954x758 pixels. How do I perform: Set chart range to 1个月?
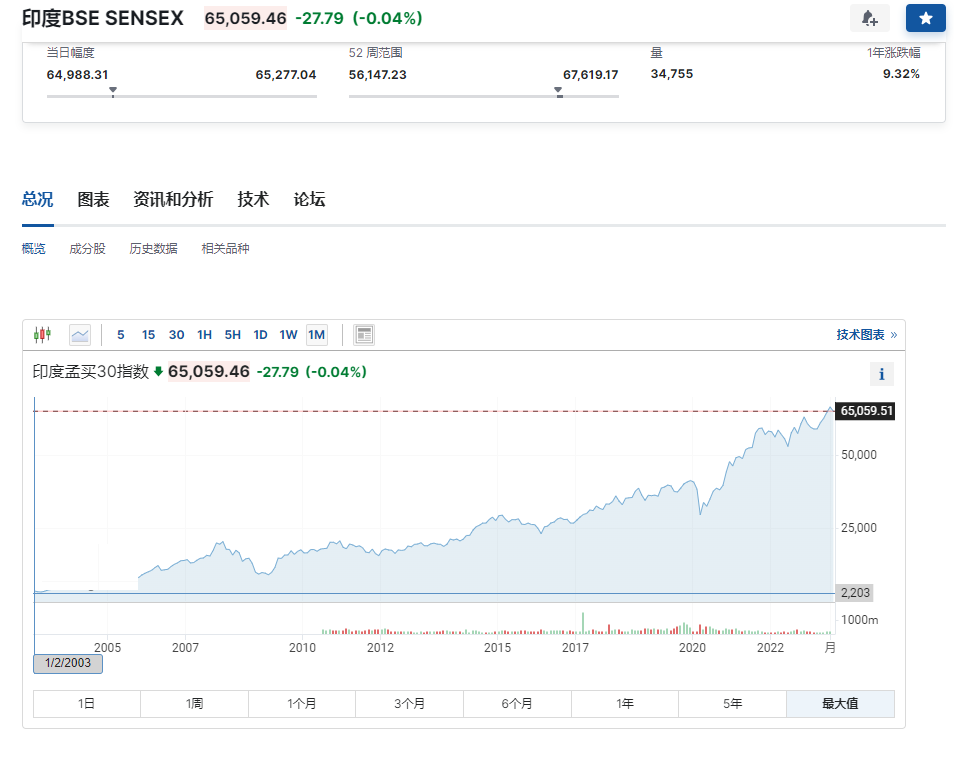click(x=302, y=704)
